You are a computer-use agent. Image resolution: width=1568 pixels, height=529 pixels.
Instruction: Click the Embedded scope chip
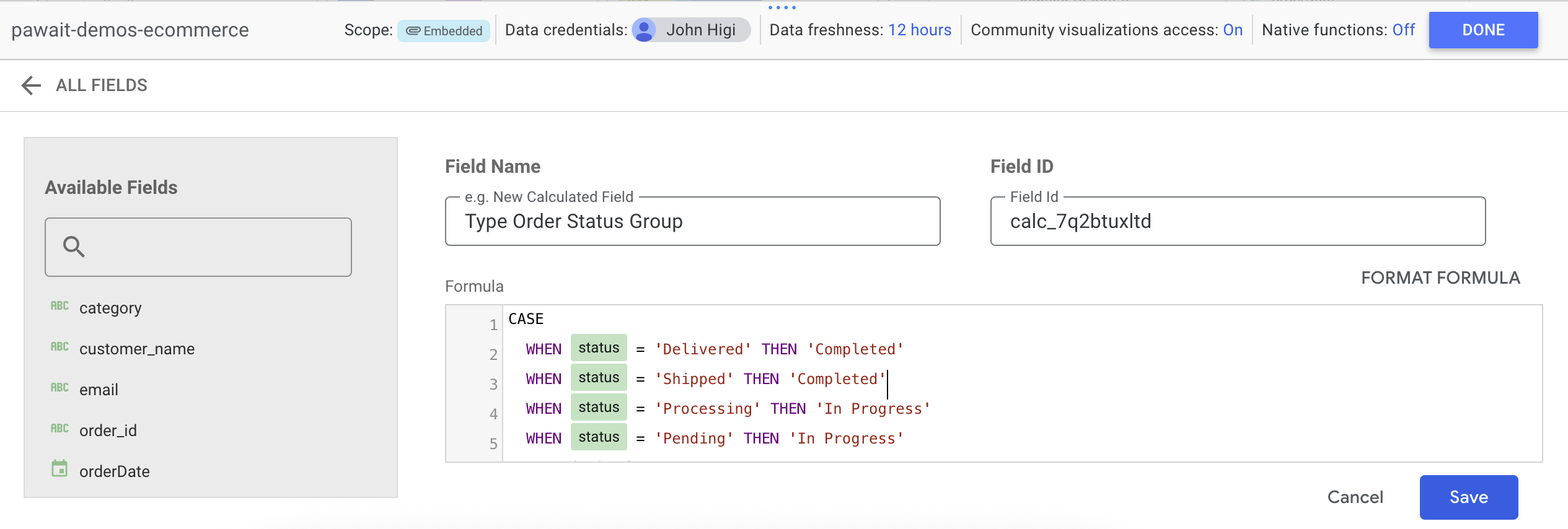pyautogui.click(x=444, y=31)
